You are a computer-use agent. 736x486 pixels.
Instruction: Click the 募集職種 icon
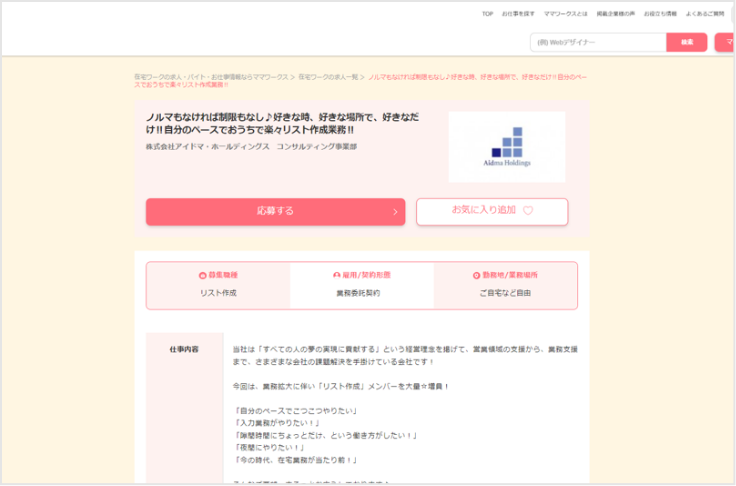coord(202,276)
